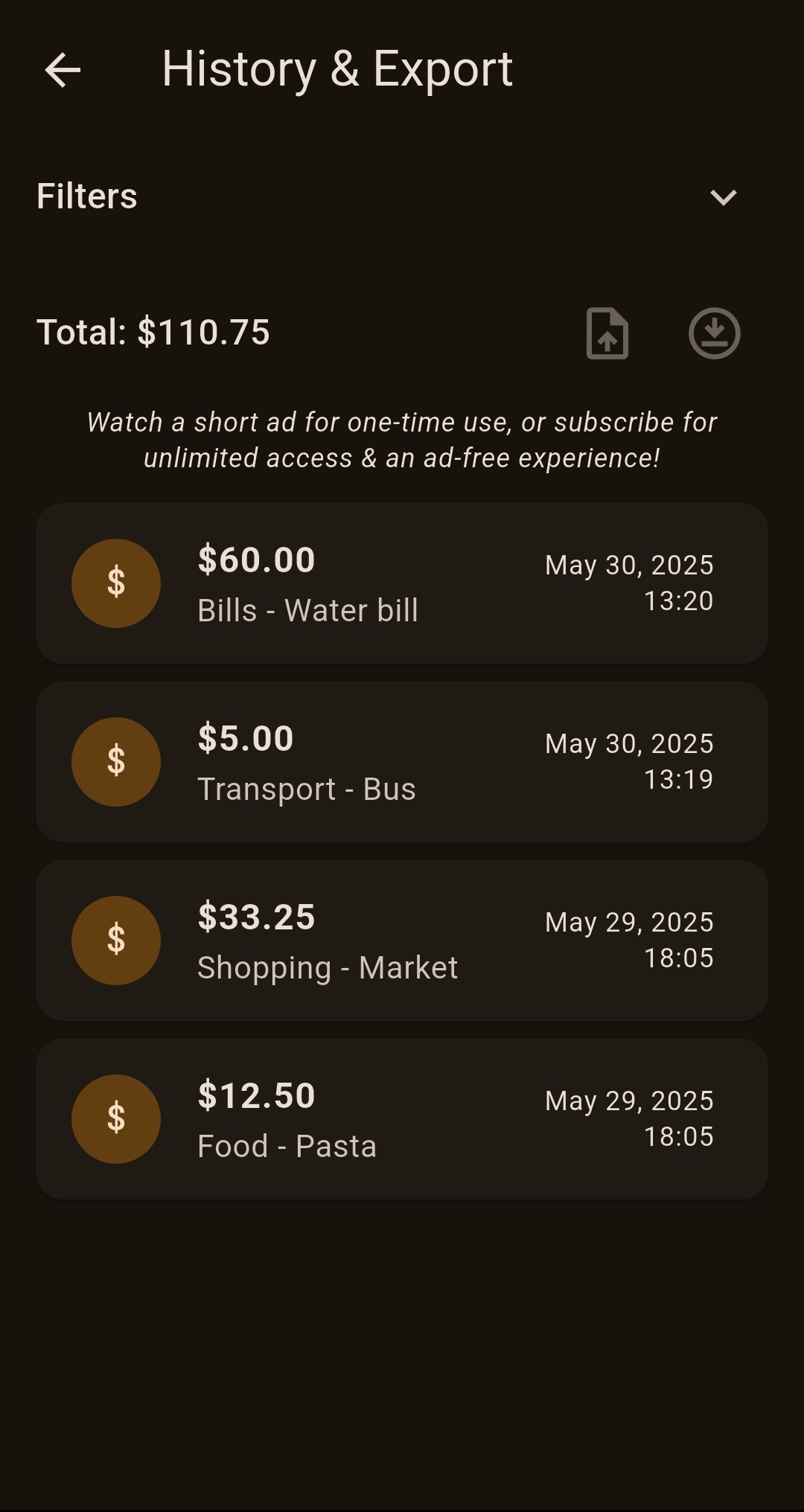Tap the dollar icon on Transport - Bus

coord(116,762)
